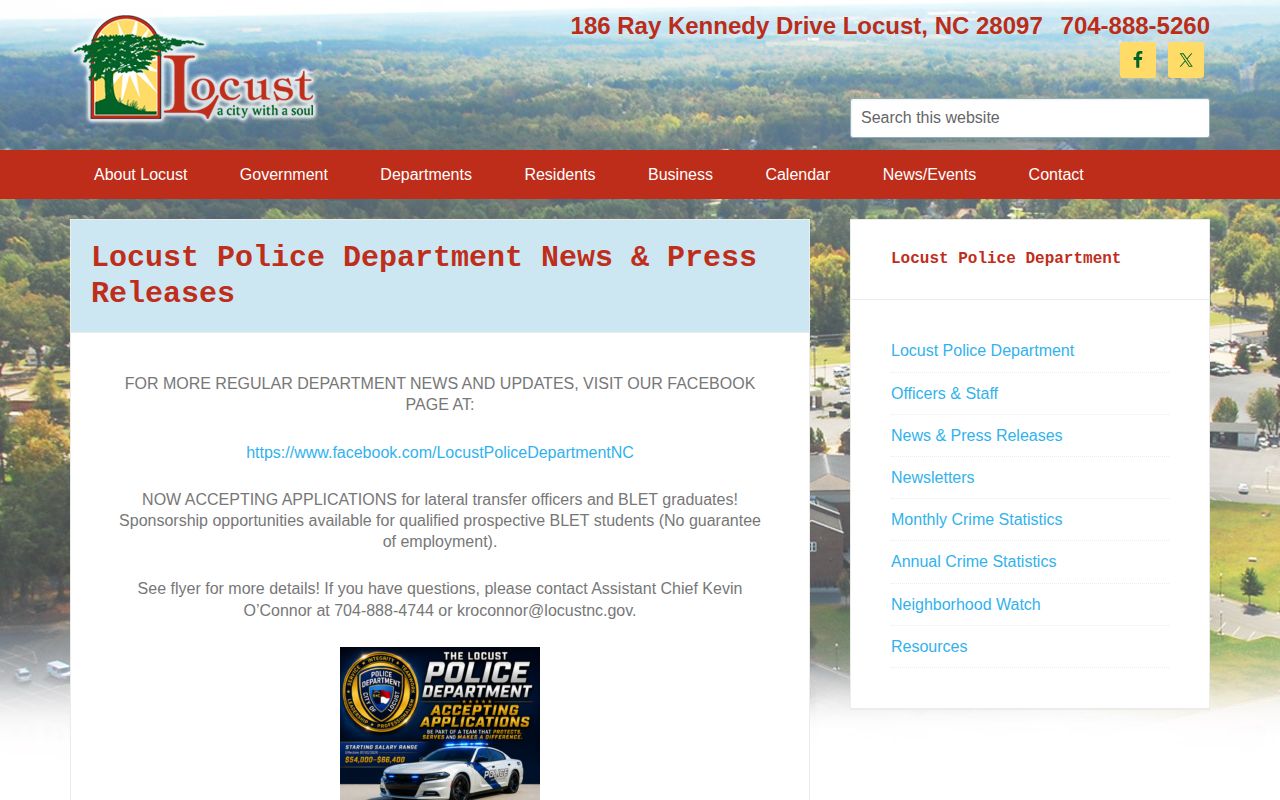The height and width of the screenshot is (800, 1280).
Task: Open Officers & Staff sidebar link
Action: 945,393
